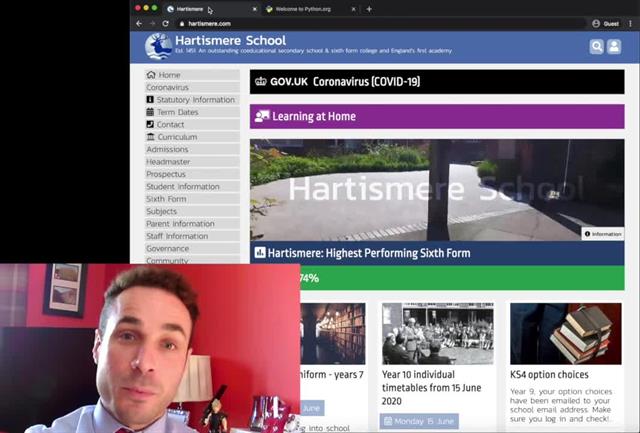Click the green 74% progress bar
This screenshot has height=433, width=640.
tap(462, 278)
